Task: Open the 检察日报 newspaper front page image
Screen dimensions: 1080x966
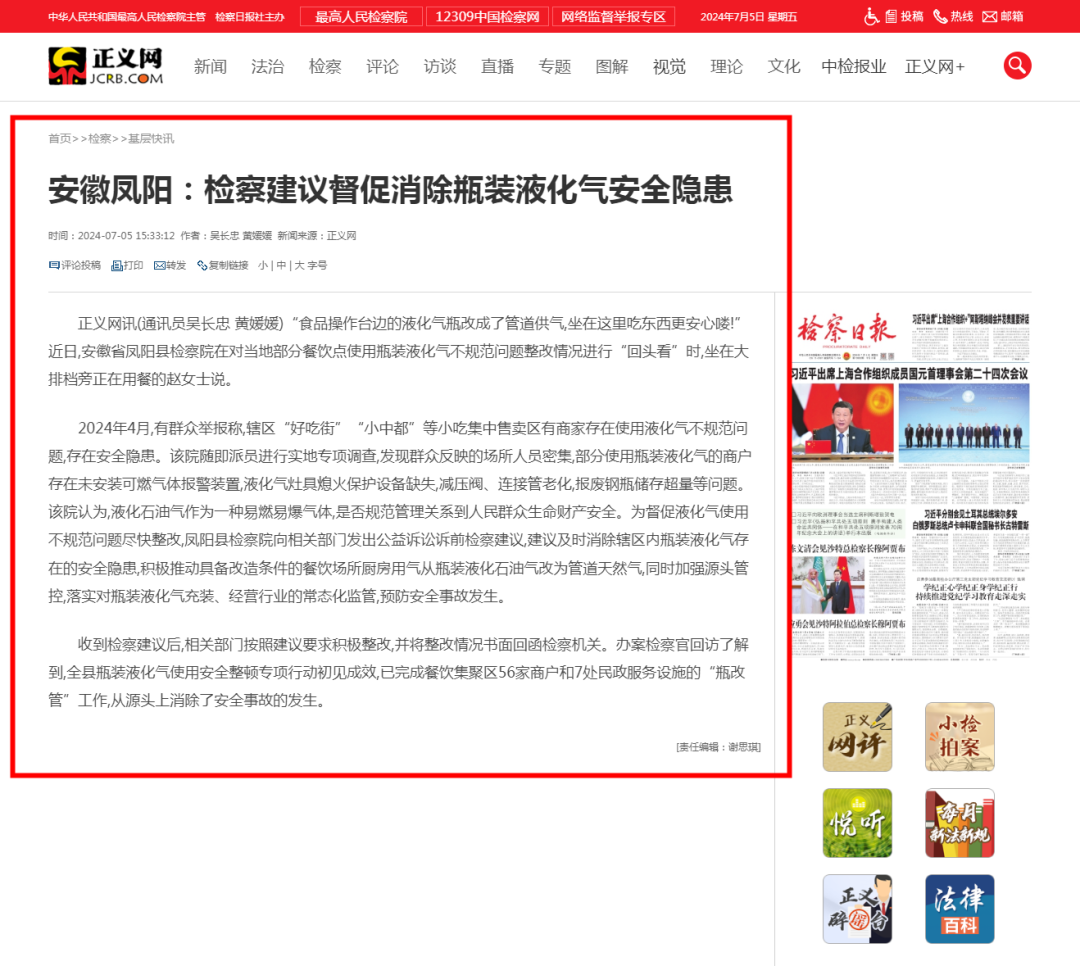Action: [911, 485]
